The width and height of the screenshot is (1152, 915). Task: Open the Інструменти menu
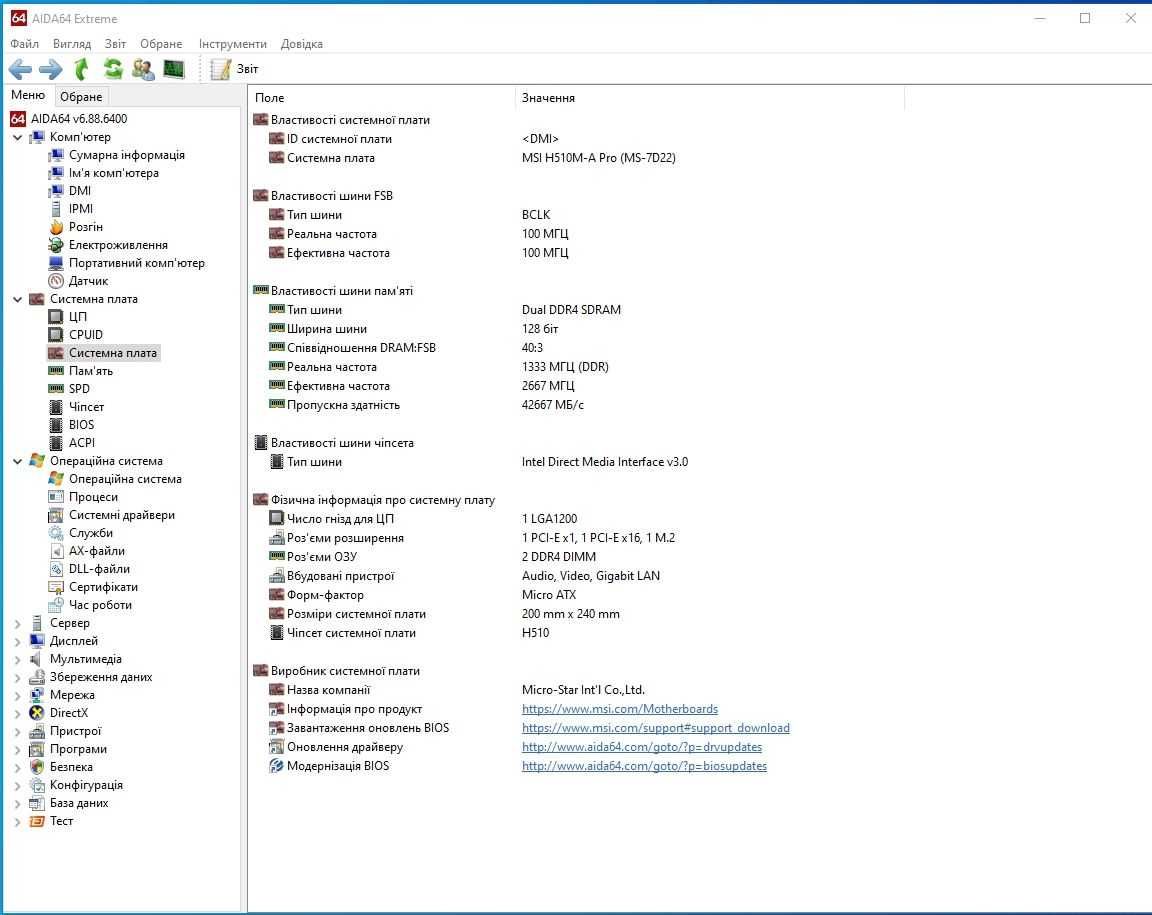tap(233, 44)
